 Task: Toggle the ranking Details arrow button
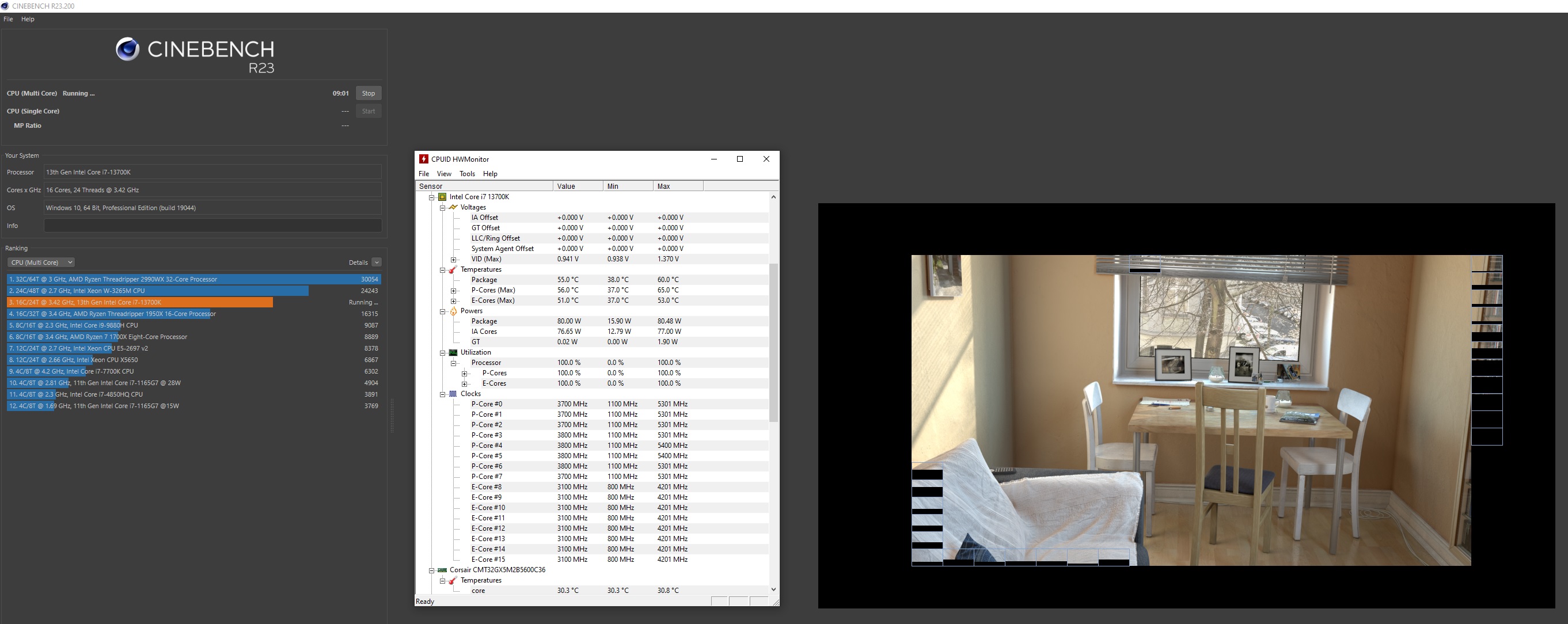pos(377,262)
